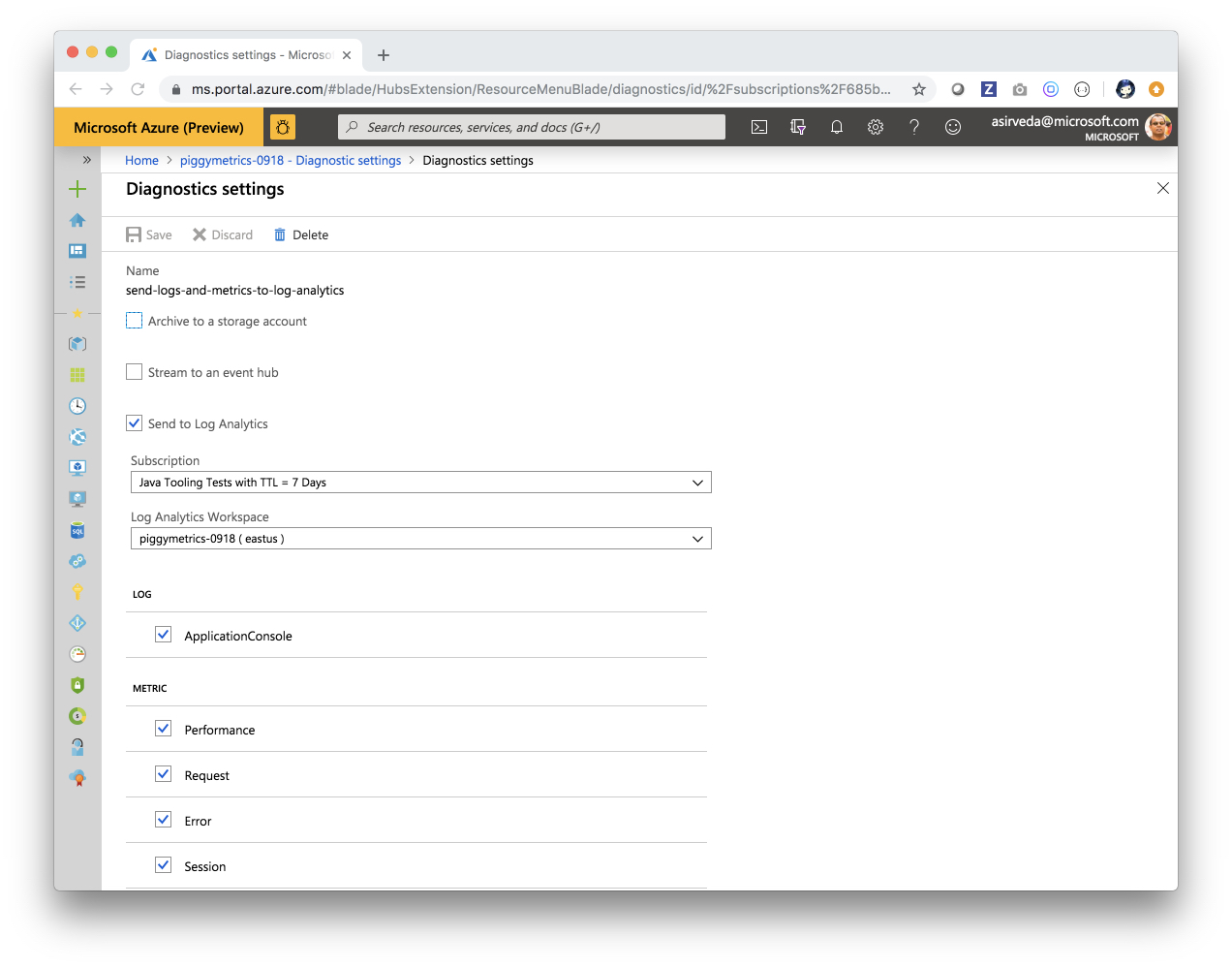Enable Archive to a storage account

coord(135,321)
